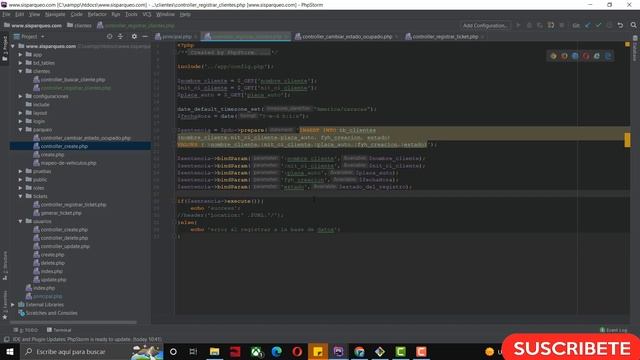Click Git Commit green checkmark
Image resolution: width=640 pixels, height=360 pixels.
(598, 25)
